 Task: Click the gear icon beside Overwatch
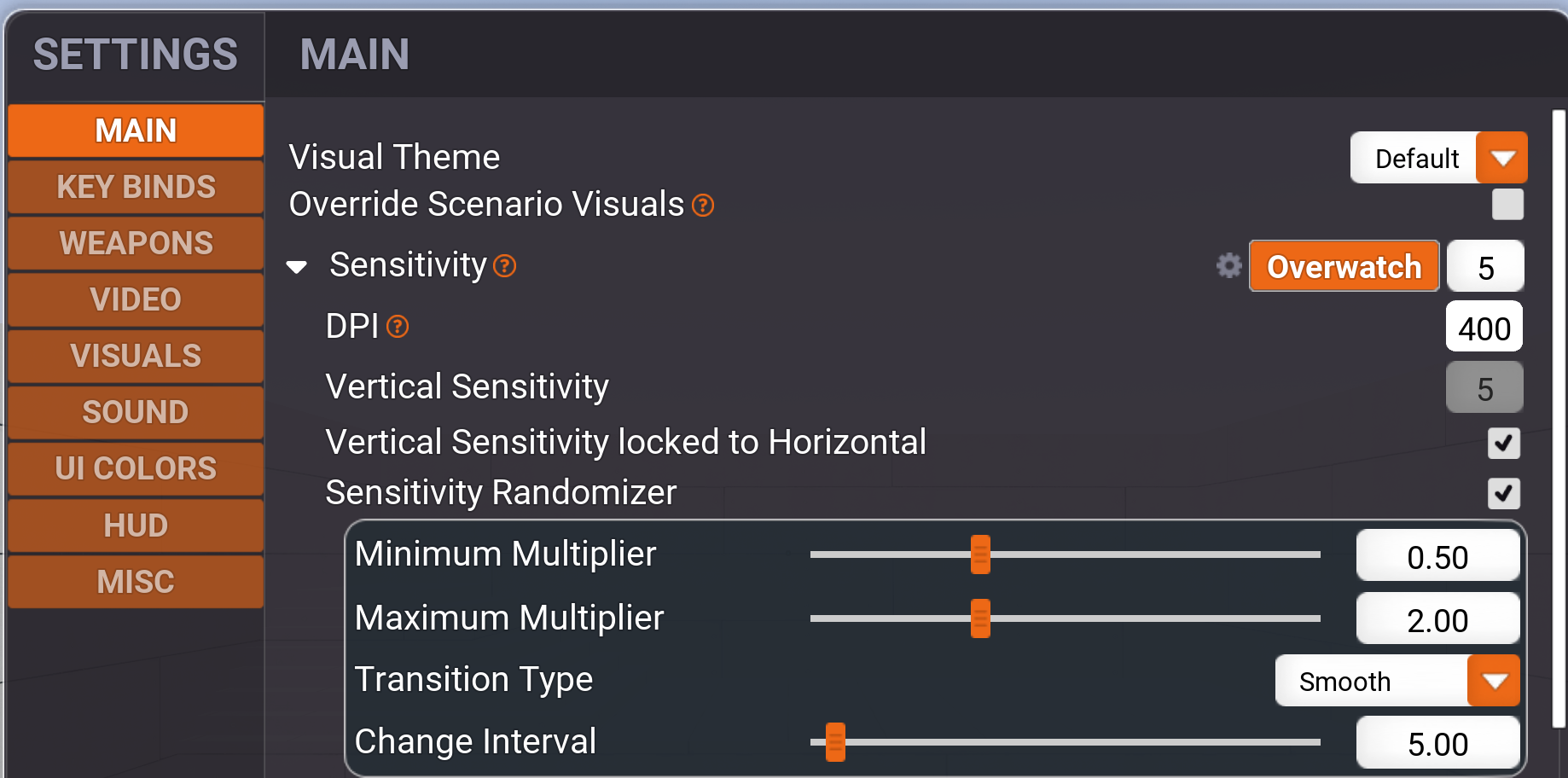[x=1228, y=266]
